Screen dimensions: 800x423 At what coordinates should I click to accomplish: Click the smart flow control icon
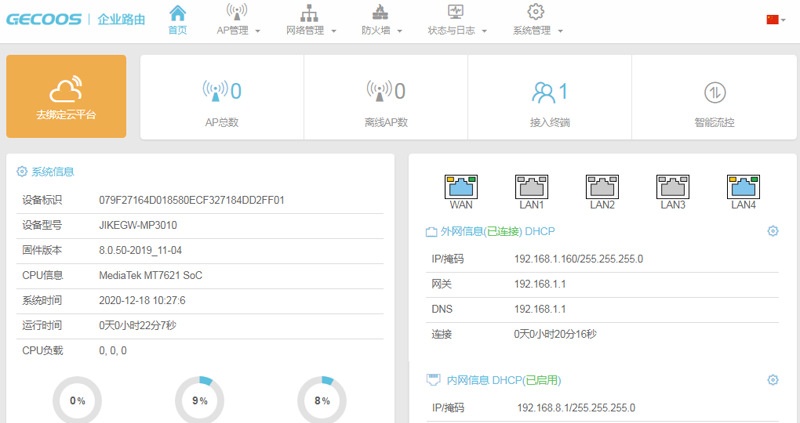coord(714,92)
